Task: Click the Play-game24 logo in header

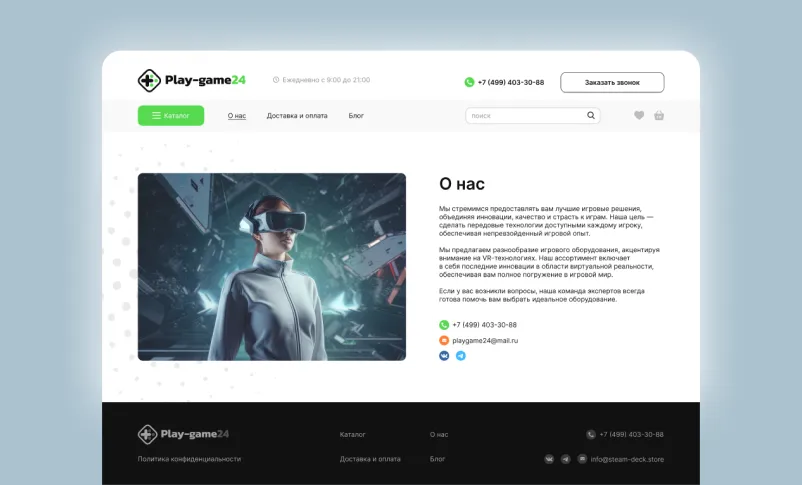Action: (x=191, y=81)
